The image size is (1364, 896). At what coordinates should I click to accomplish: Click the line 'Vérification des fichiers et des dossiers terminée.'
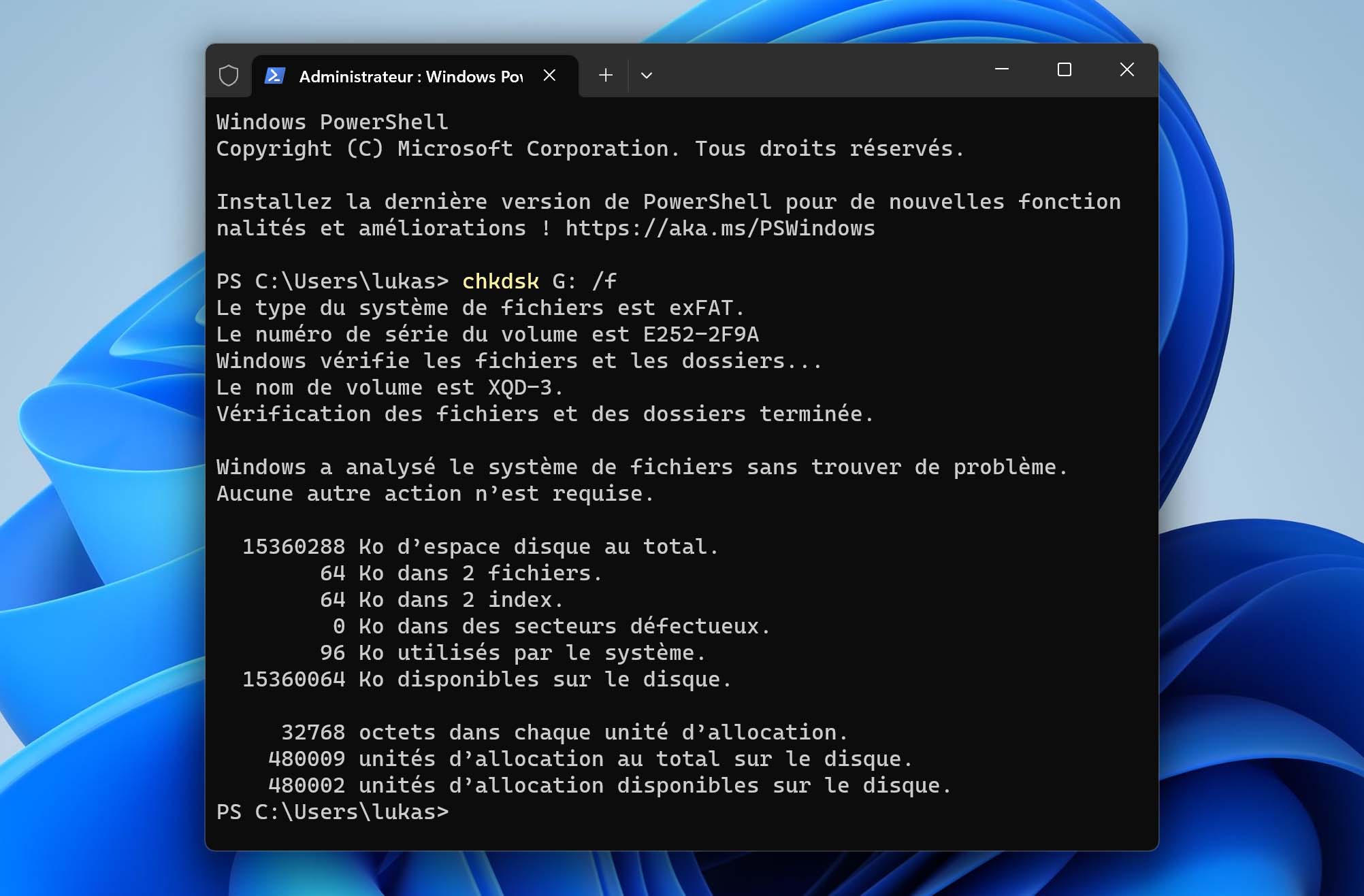tap(545, 414)
